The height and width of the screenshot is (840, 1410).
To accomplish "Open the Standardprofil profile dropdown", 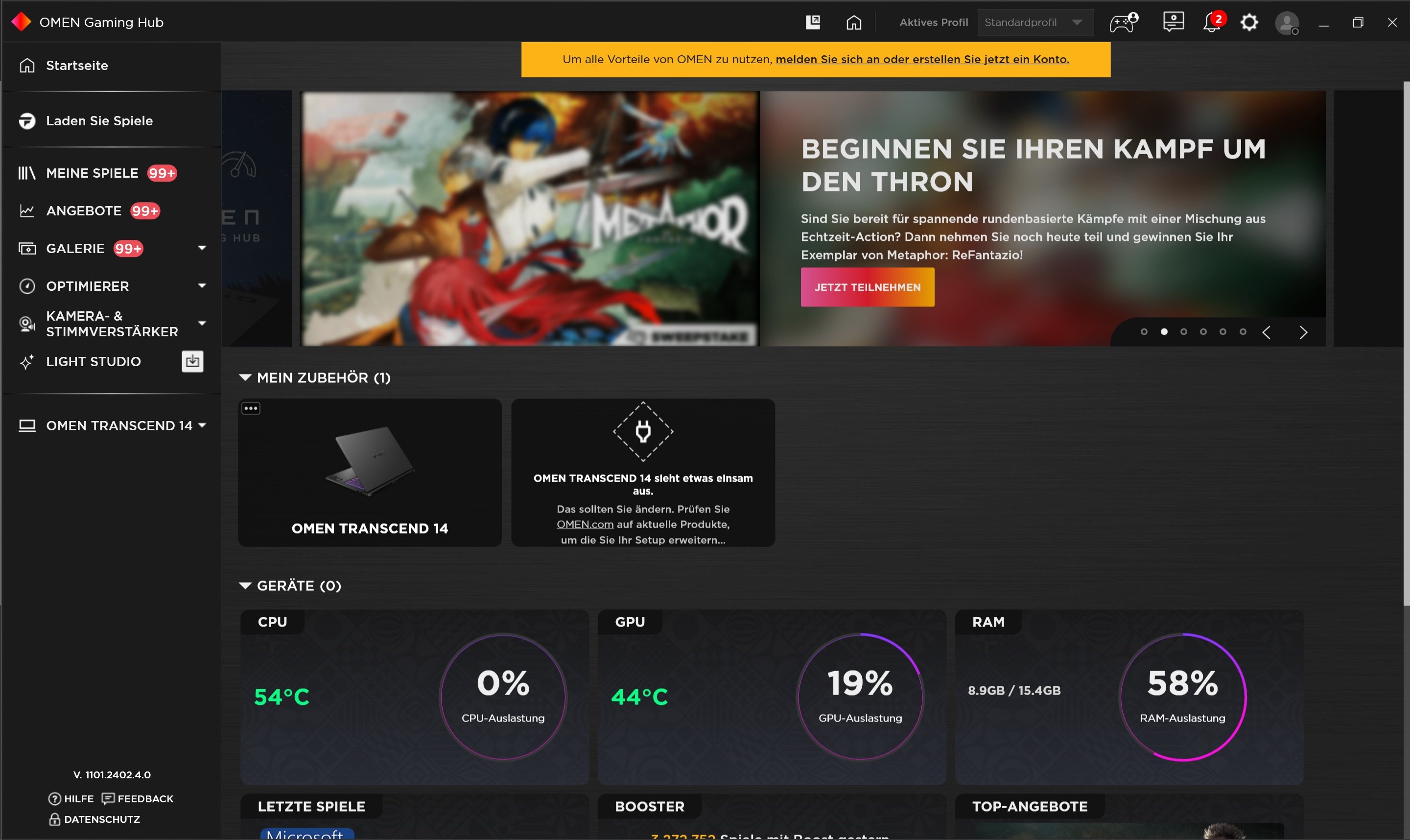I will pos(1035,23).
